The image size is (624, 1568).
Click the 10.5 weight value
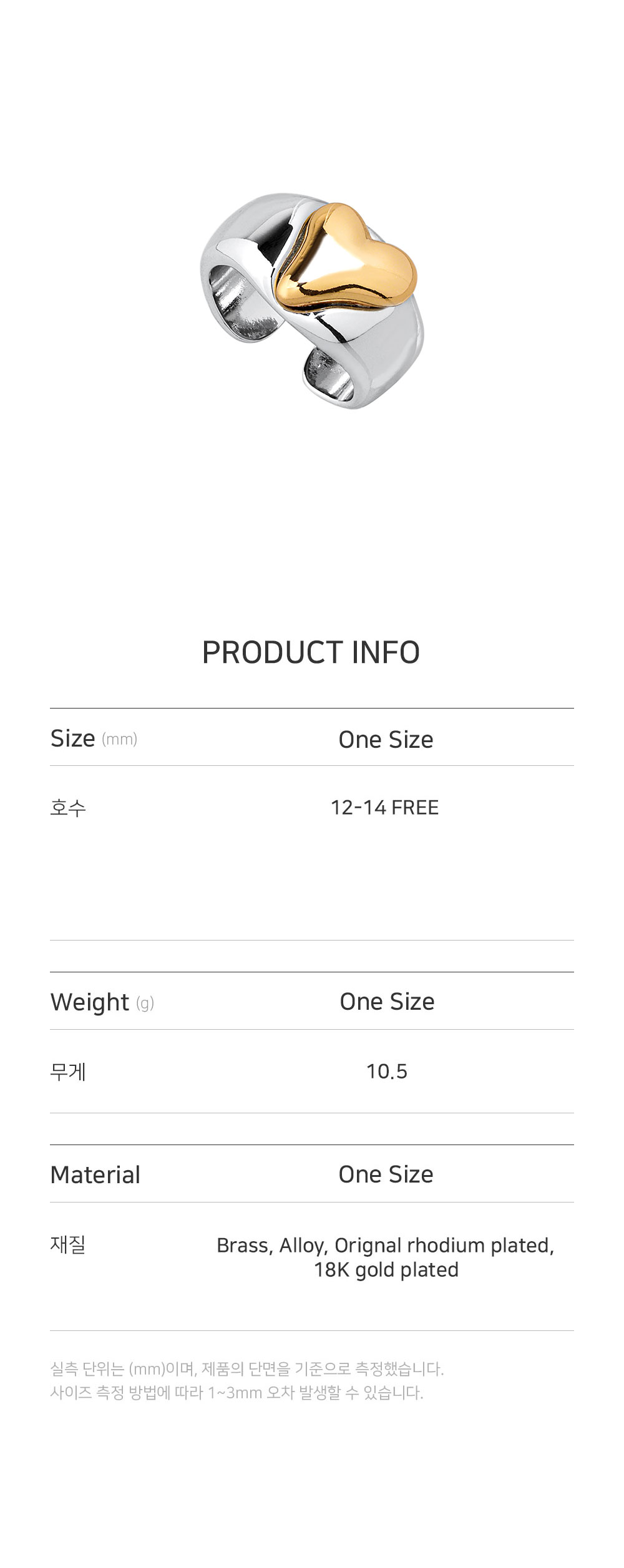pyautogui.click(x=386, y=1071)
